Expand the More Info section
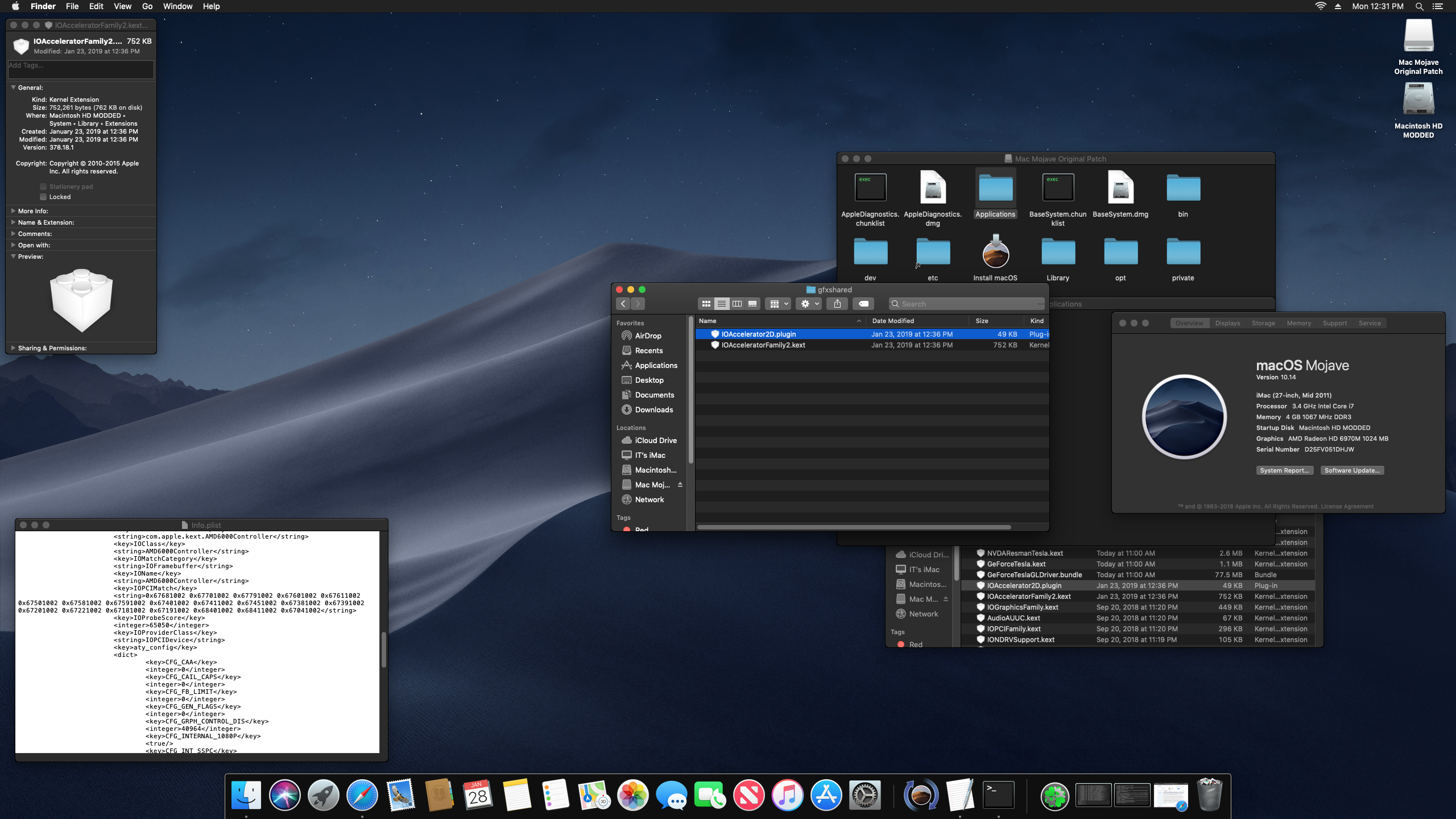 click(x=13, y=211)
